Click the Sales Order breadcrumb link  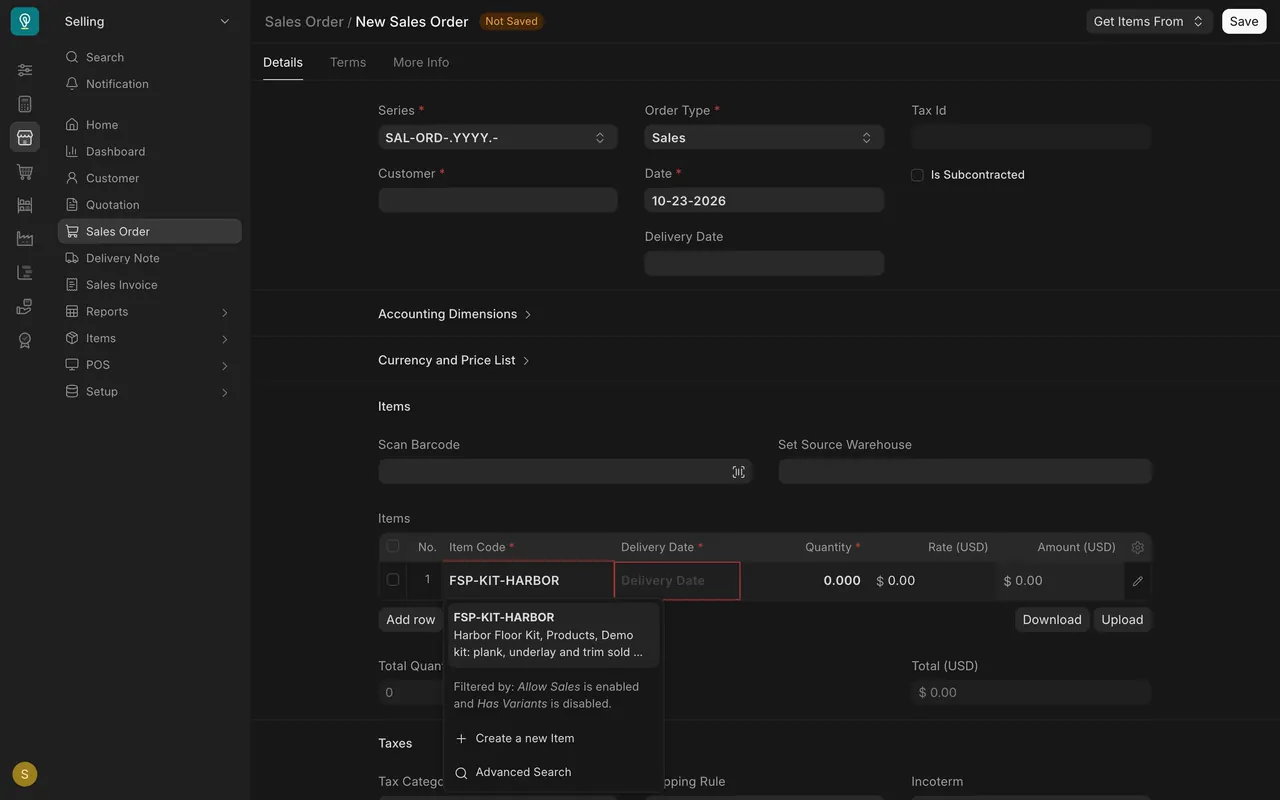click(304, 21)
